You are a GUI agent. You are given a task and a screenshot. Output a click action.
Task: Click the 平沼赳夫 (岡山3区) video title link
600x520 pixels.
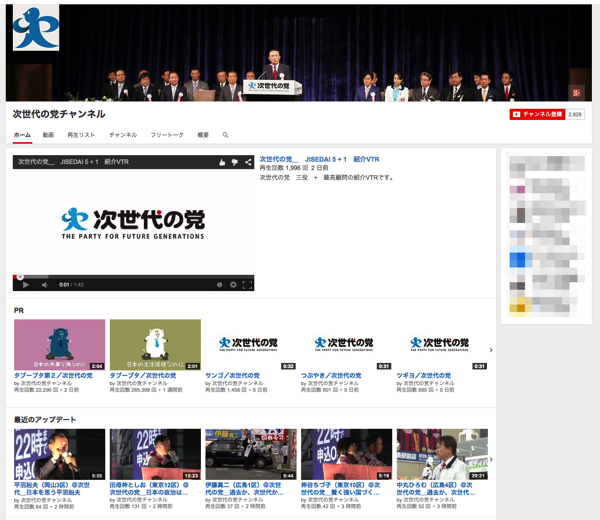[x=52, y=489]
